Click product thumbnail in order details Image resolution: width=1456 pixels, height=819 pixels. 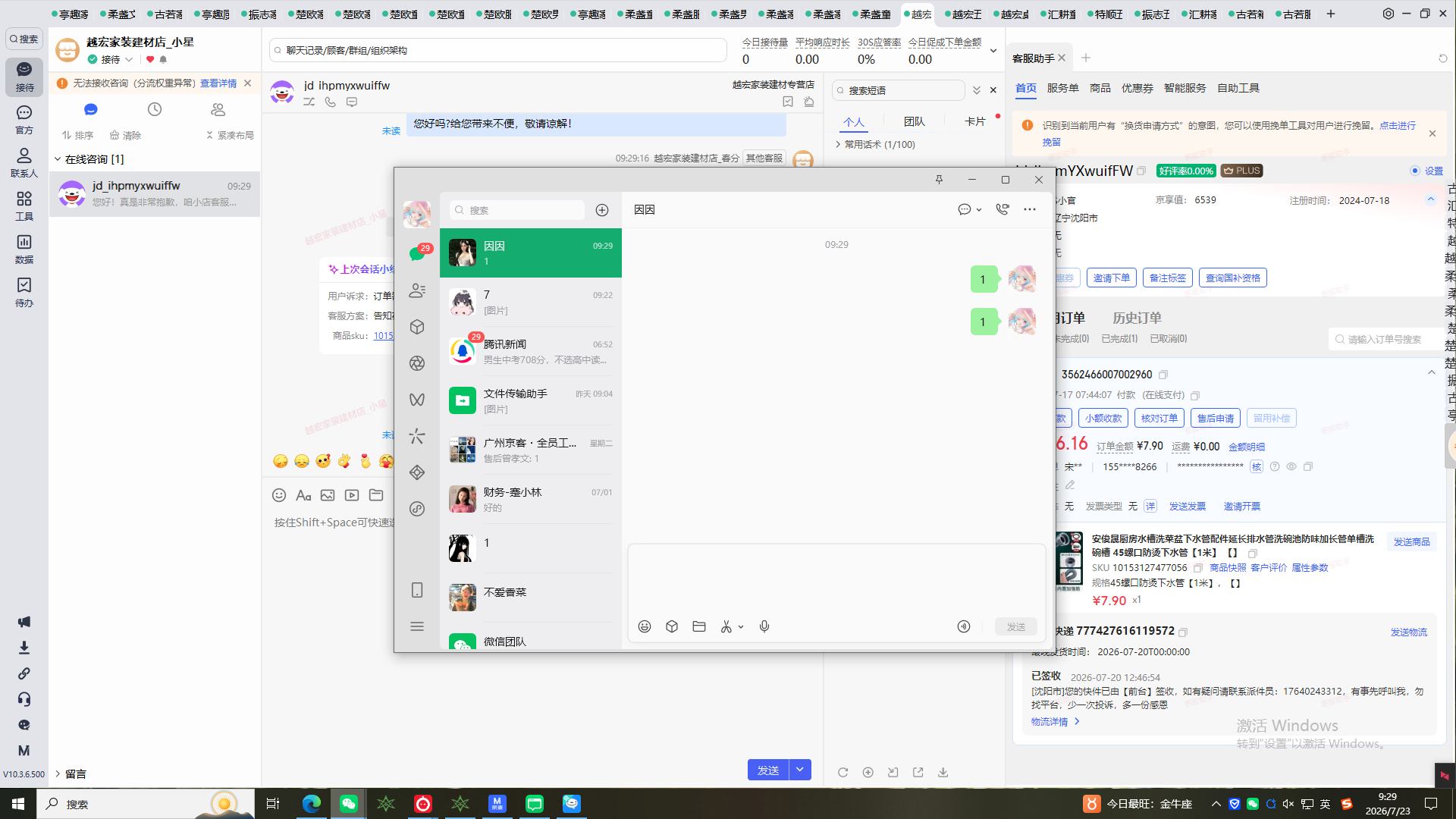pyautogui.click(x=1069, y=561)
